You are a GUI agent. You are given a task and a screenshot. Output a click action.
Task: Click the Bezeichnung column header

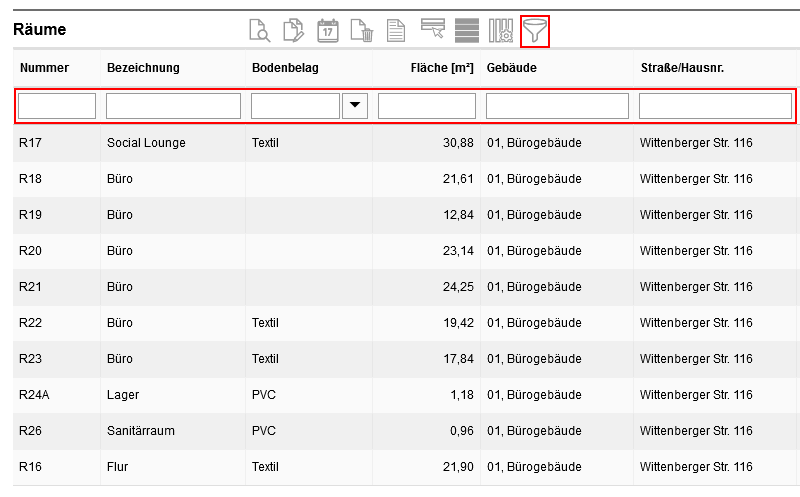(x=143, y=68)
